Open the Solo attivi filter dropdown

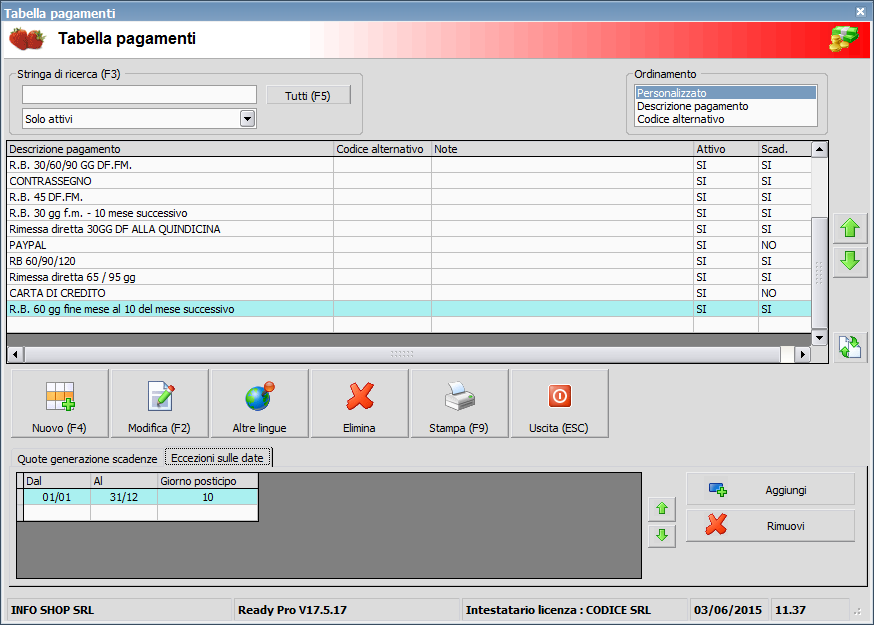(247, 119)
